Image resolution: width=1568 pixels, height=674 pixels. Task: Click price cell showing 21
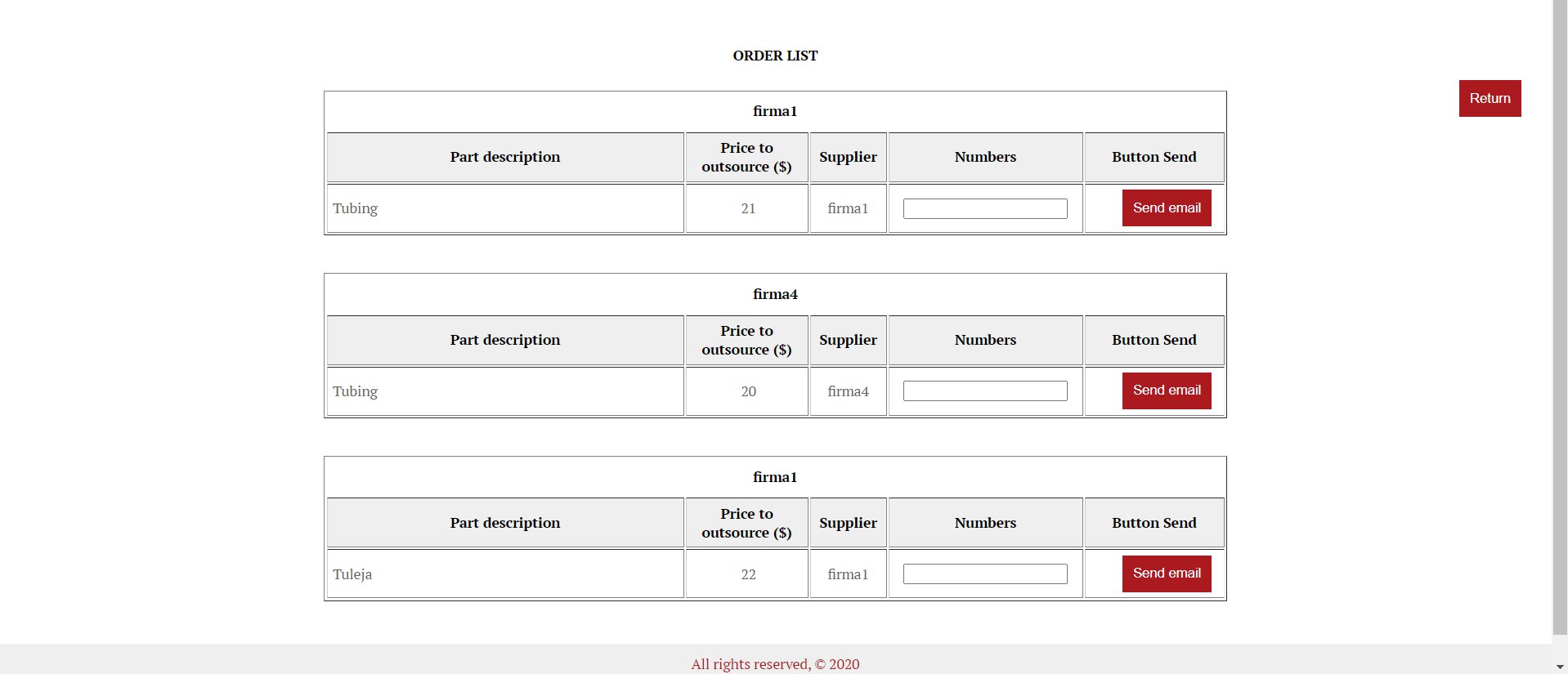[747, 208]
